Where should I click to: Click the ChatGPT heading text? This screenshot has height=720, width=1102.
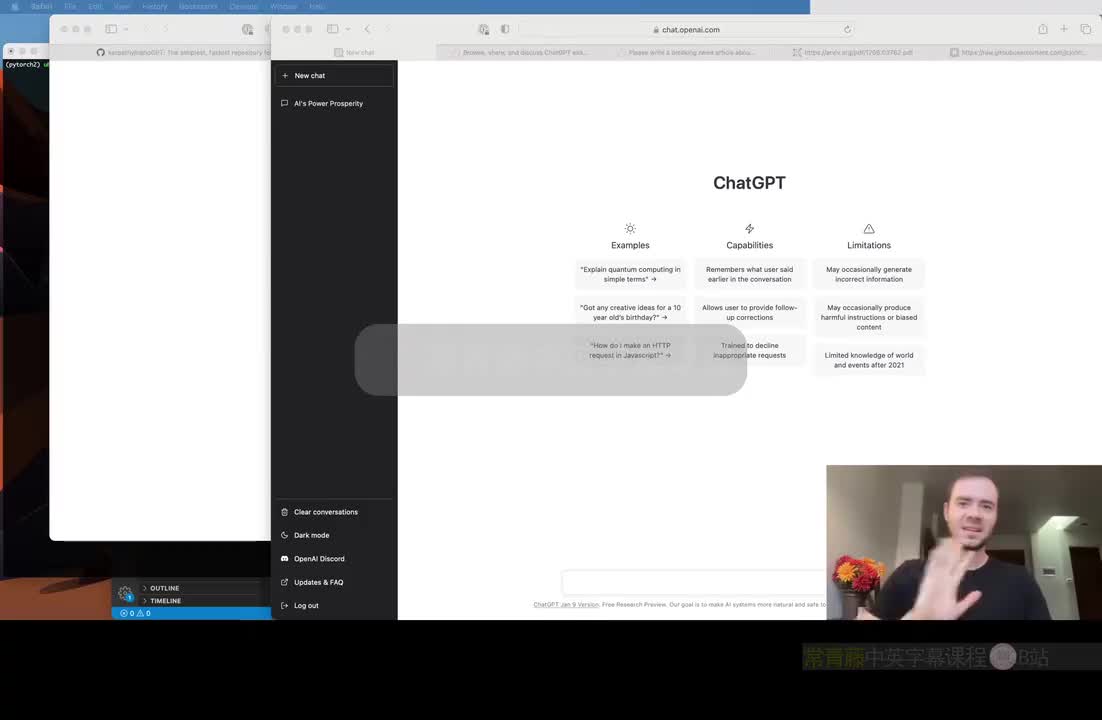click(749, 183)
